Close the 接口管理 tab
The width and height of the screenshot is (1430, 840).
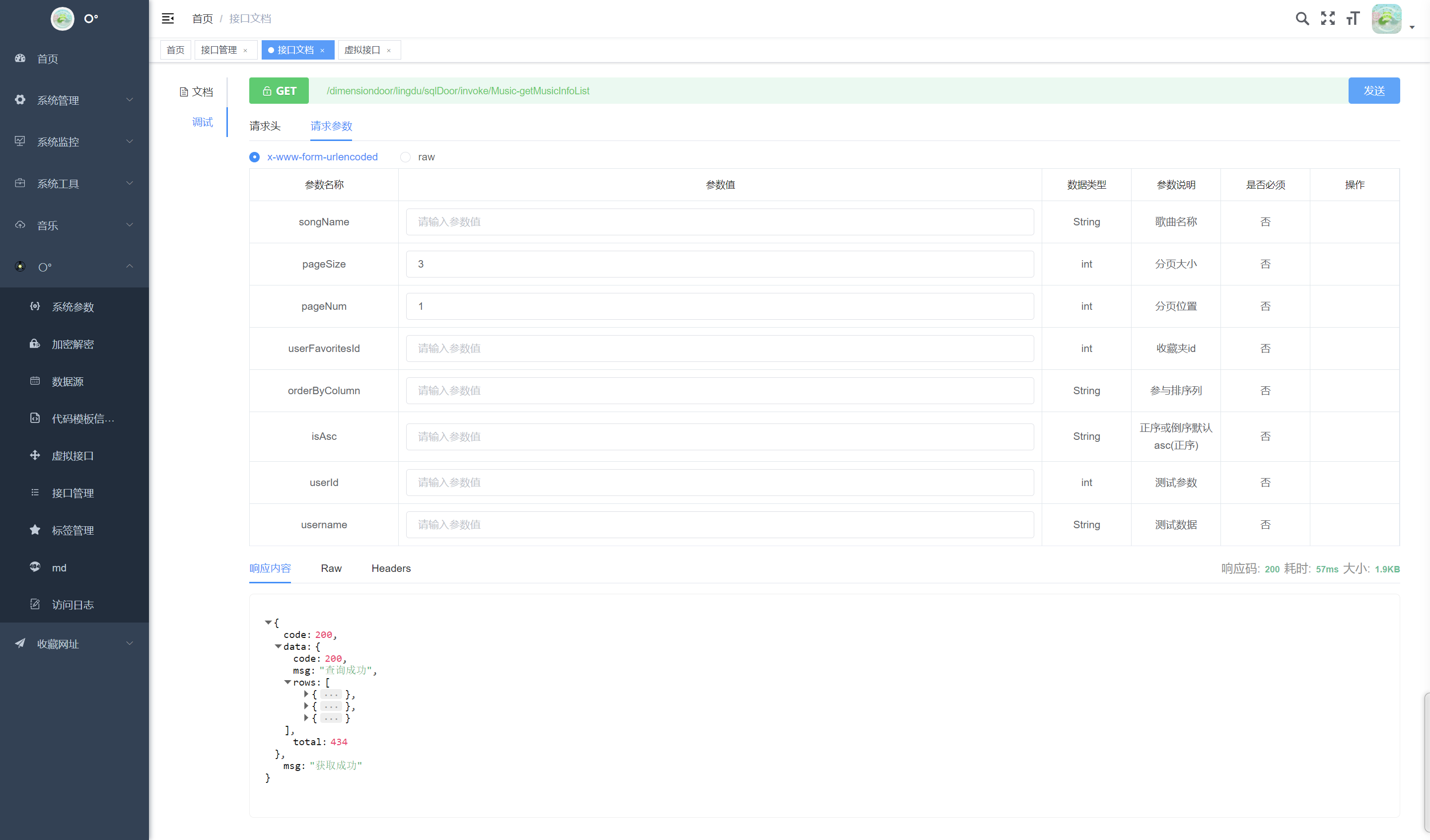[246, 51]
